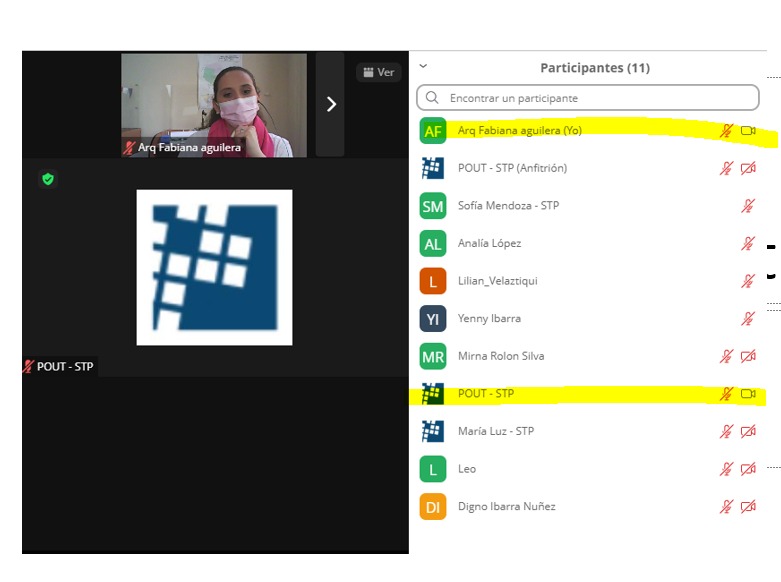This screenshot has height=582, width=781.
Task: Click muted mic icon of Leo
Action: 726,469
